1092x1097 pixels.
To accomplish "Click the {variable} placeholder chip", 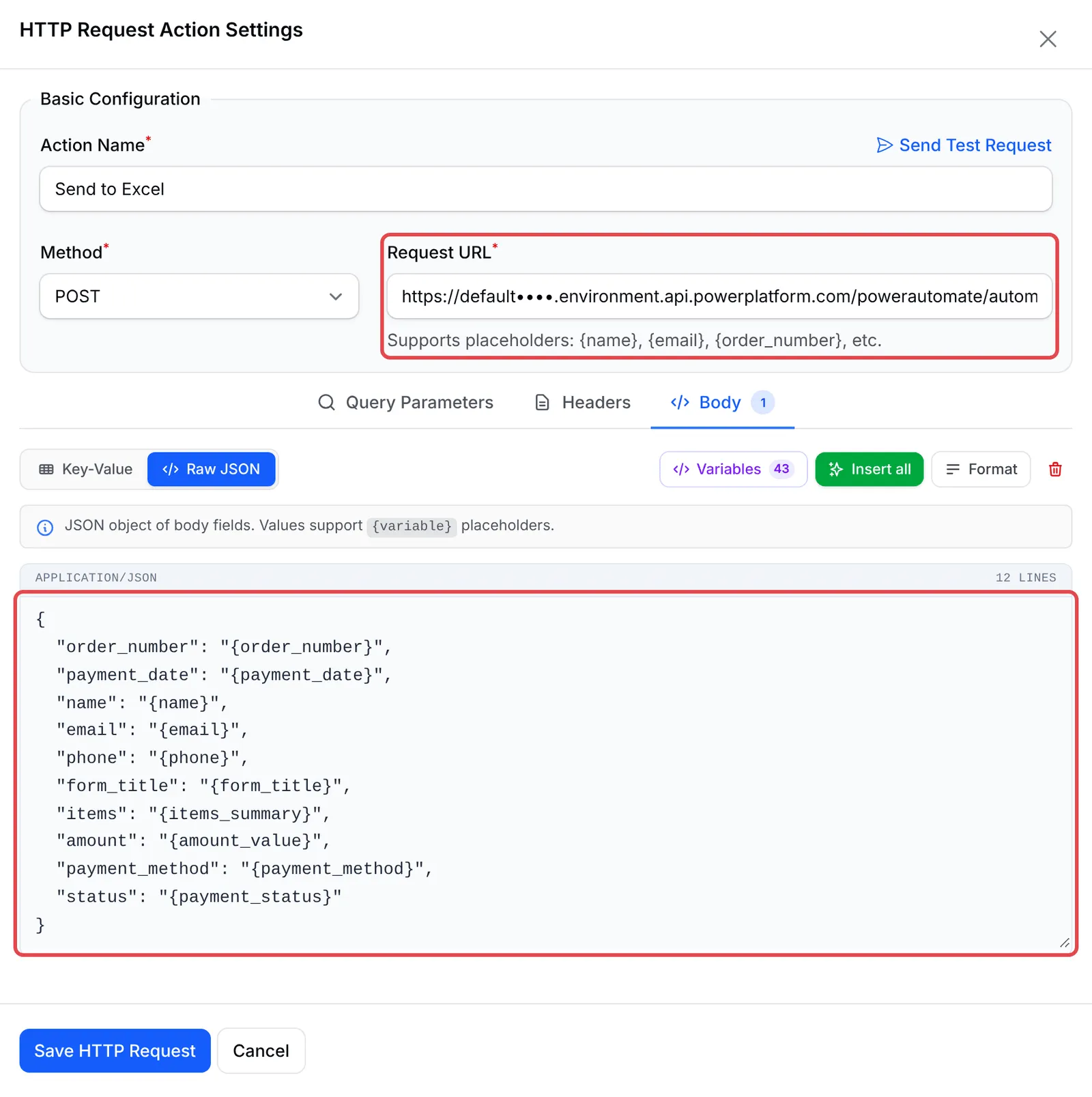I will point(412,526).
